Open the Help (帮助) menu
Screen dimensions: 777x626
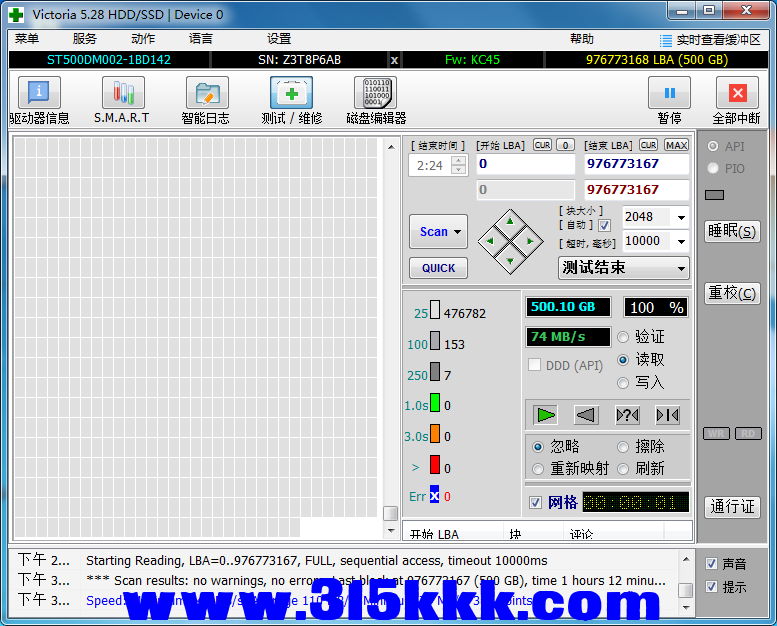coord(582,39)
